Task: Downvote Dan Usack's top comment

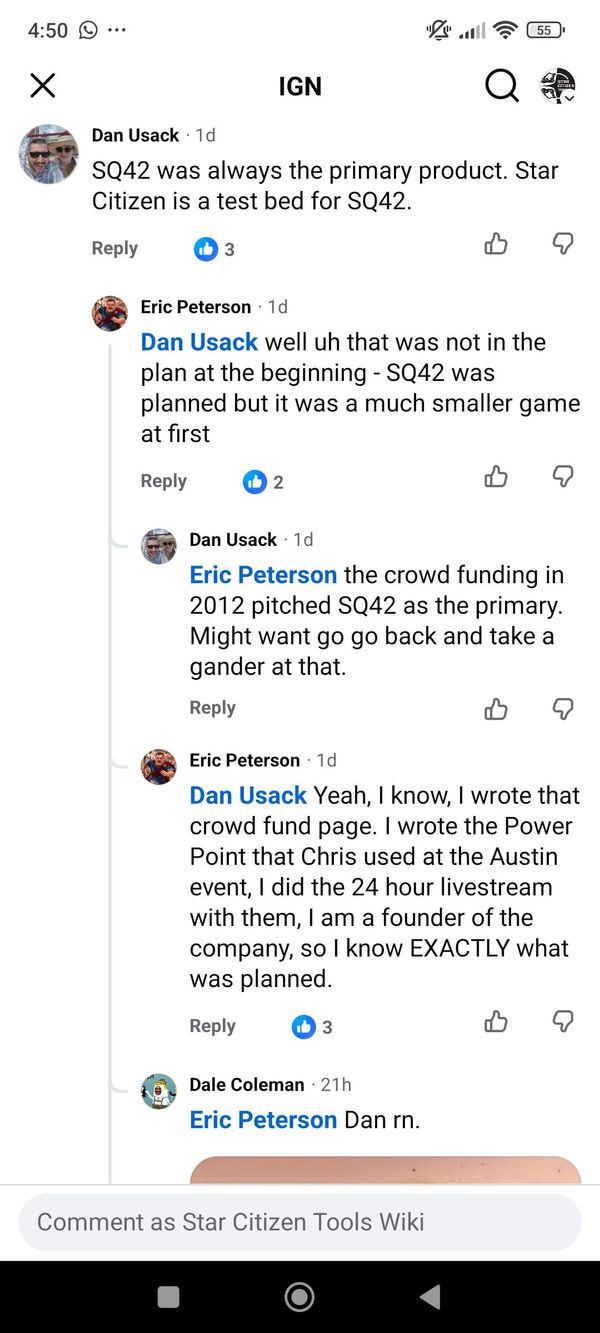Action: 563,243
